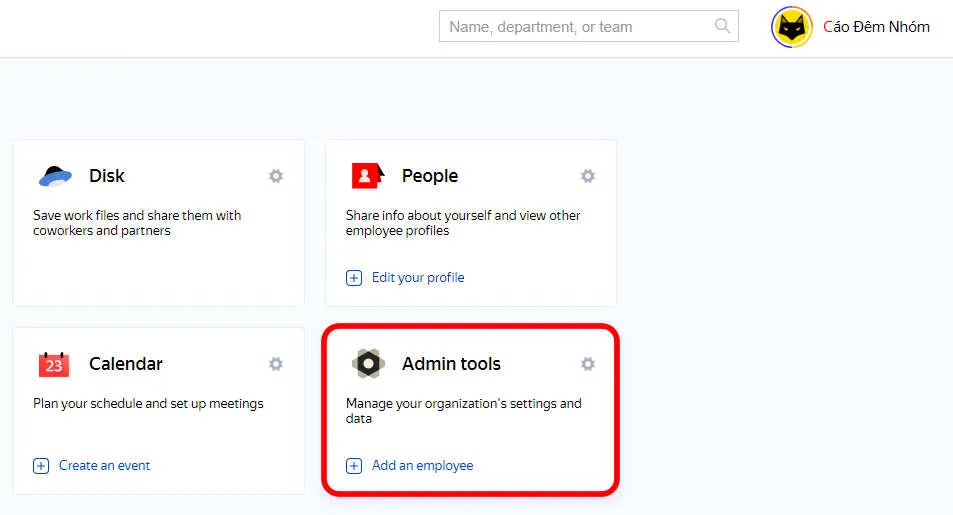Click the red People app icon

(x=367, y=176)
